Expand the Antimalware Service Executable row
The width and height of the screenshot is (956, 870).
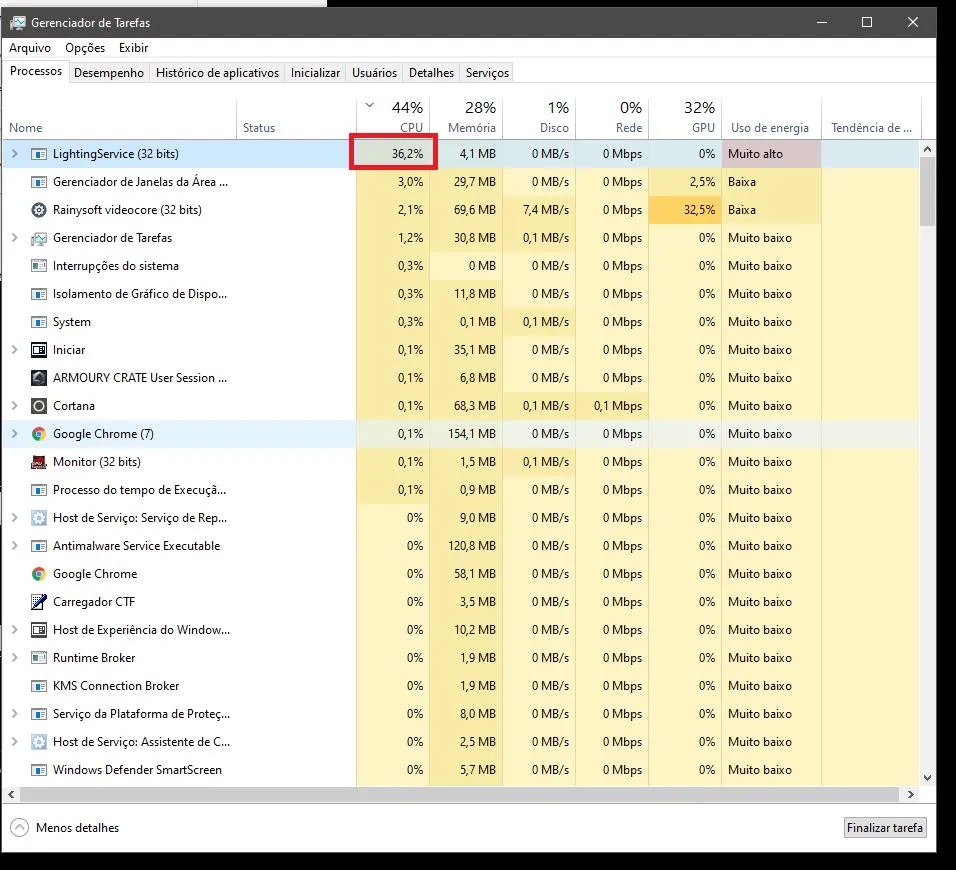coord(15,546)
